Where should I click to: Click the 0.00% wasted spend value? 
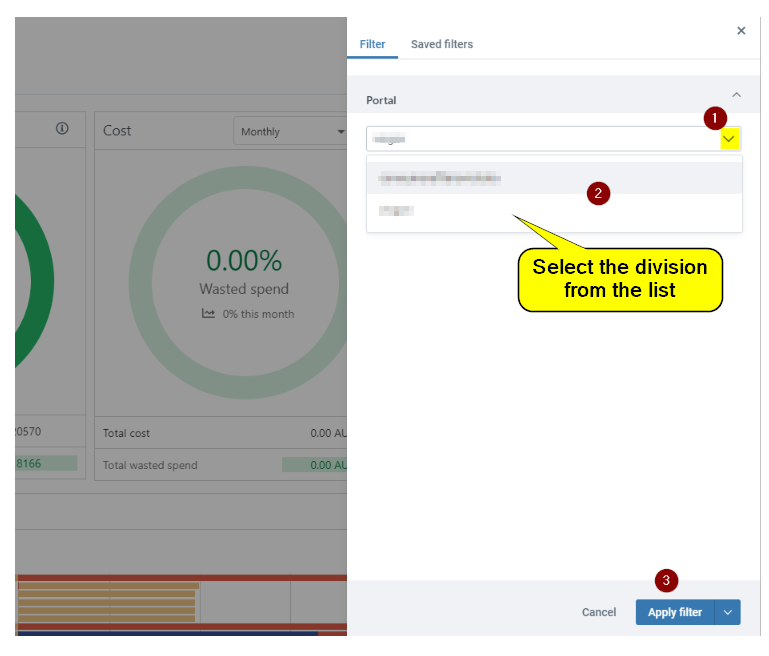244,260
